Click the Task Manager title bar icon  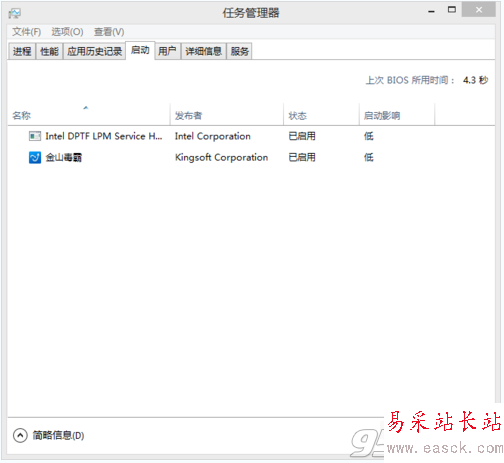[x=15, y=13]
